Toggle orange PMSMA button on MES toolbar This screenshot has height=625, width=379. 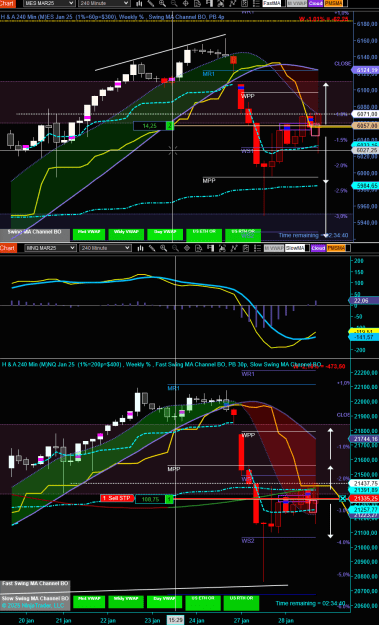(x=333, y=3)
